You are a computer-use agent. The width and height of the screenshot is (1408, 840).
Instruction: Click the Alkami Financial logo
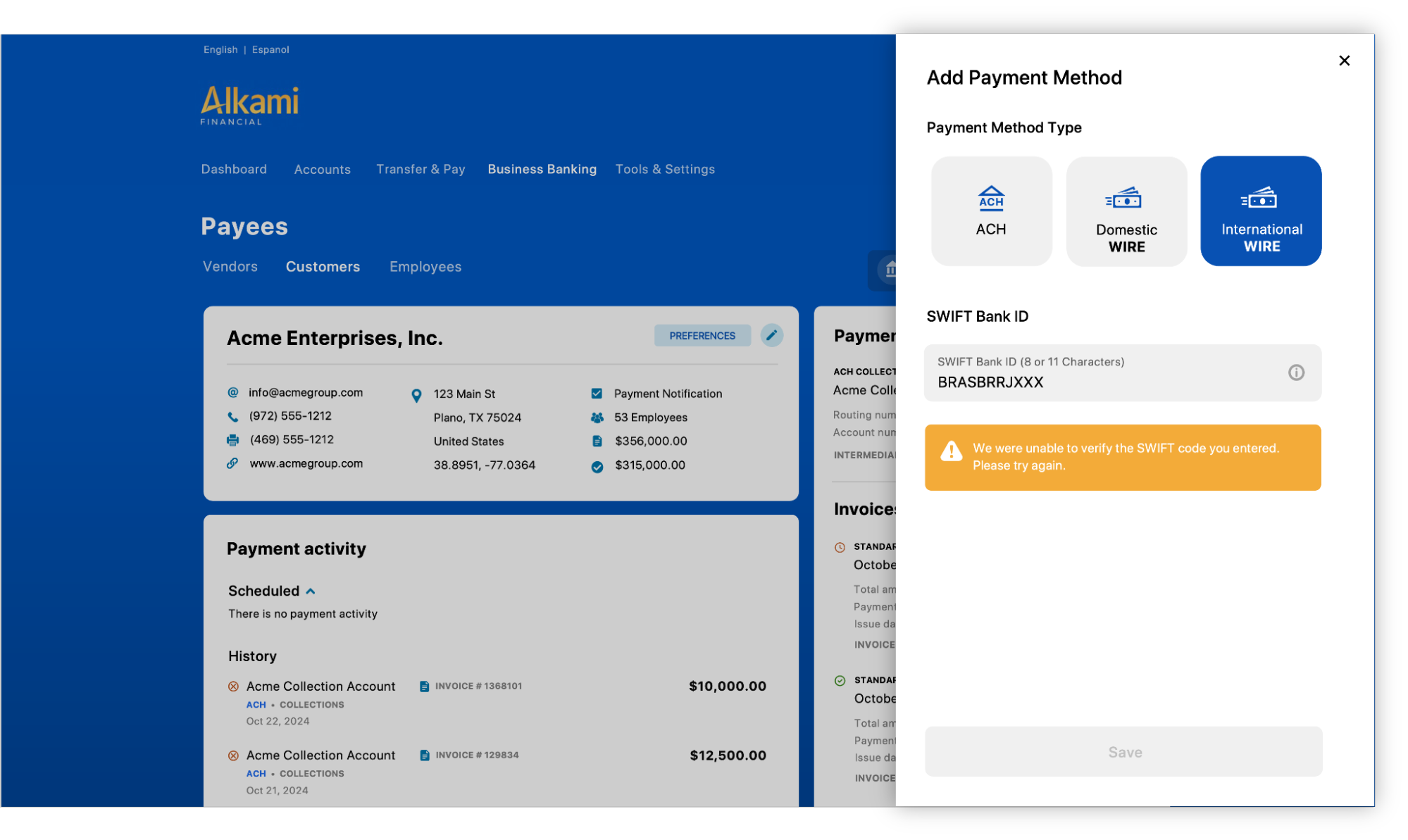pos(249,106)
